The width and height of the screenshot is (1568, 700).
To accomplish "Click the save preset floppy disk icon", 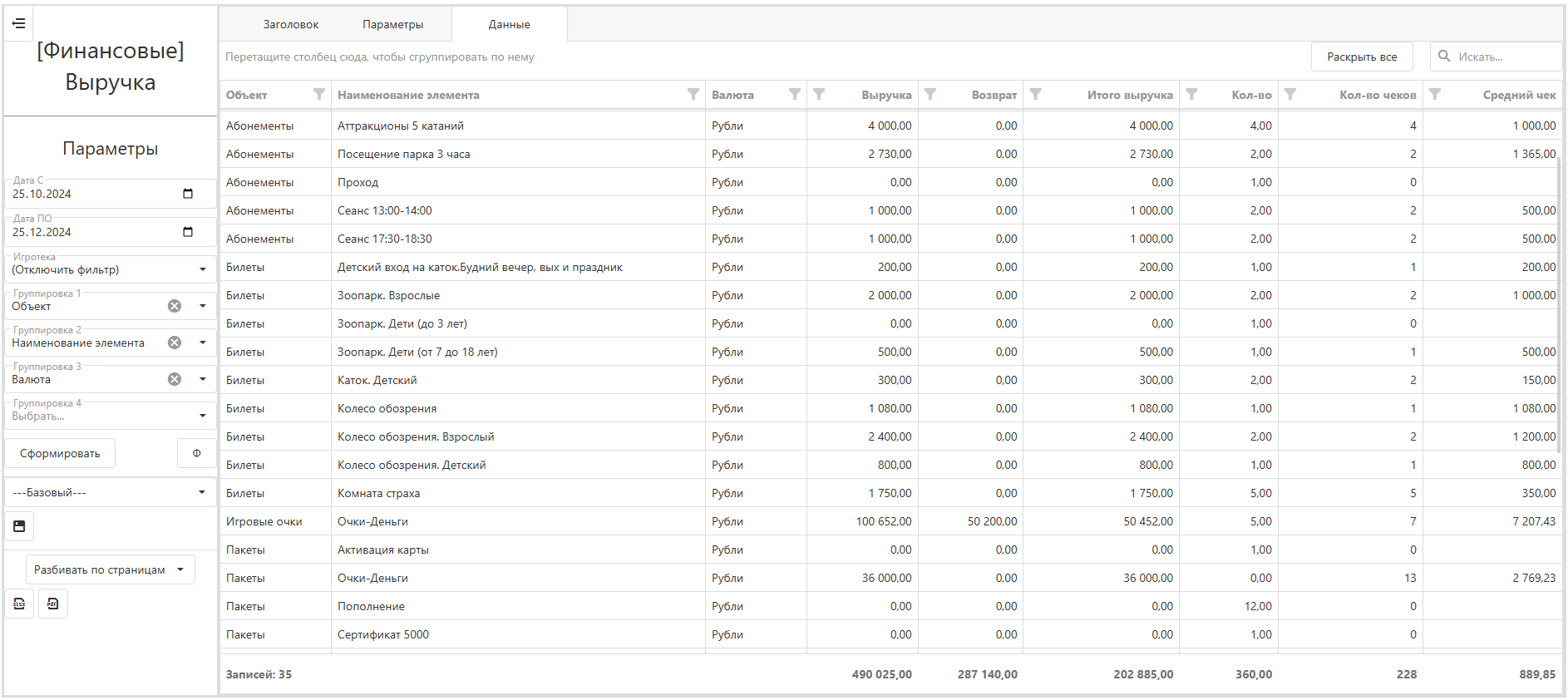I will 19,526.
